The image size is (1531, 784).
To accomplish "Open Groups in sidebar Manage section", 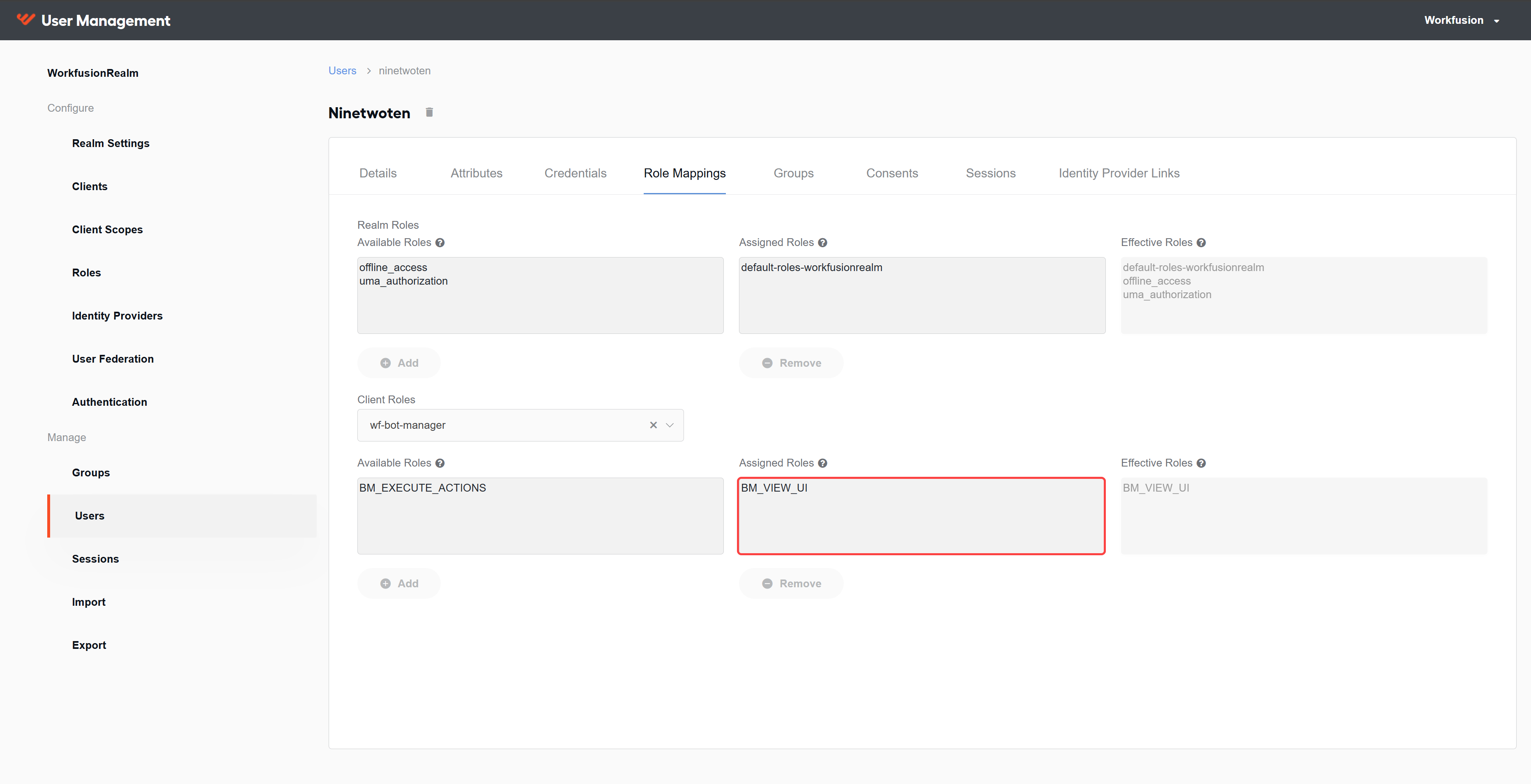I will coord(91,473).
